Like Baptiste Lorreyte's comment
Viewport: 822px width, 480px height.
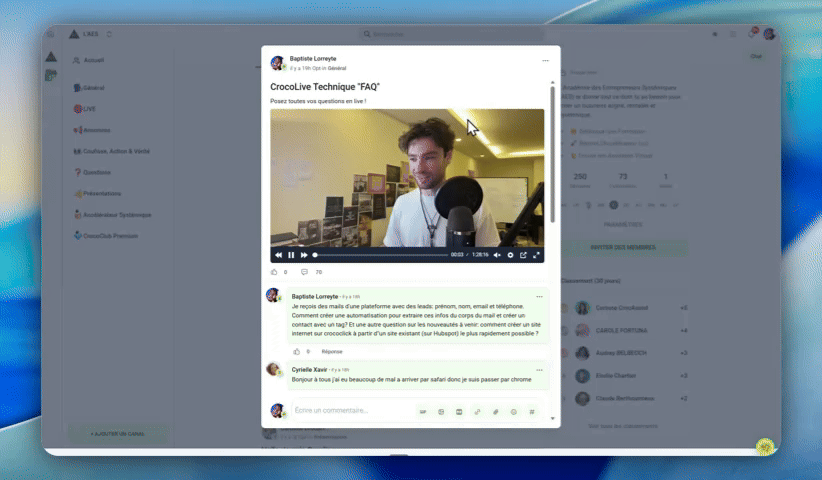(x=297, y=352)
